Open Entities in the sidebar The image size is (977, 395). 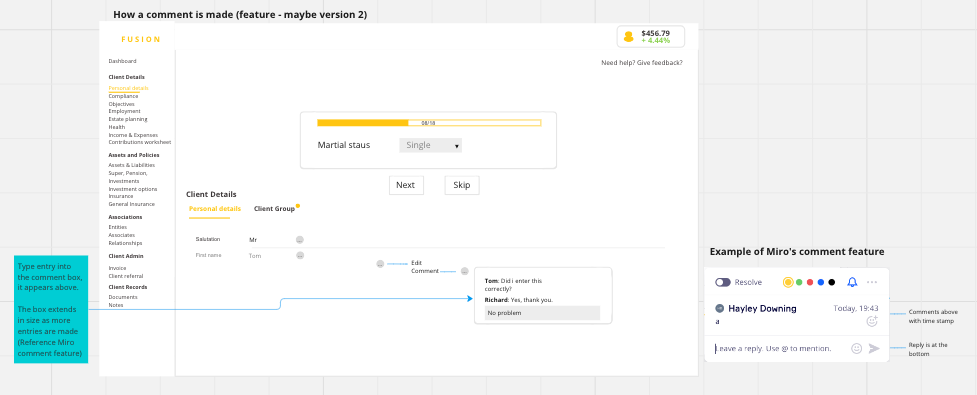point(118,227)
